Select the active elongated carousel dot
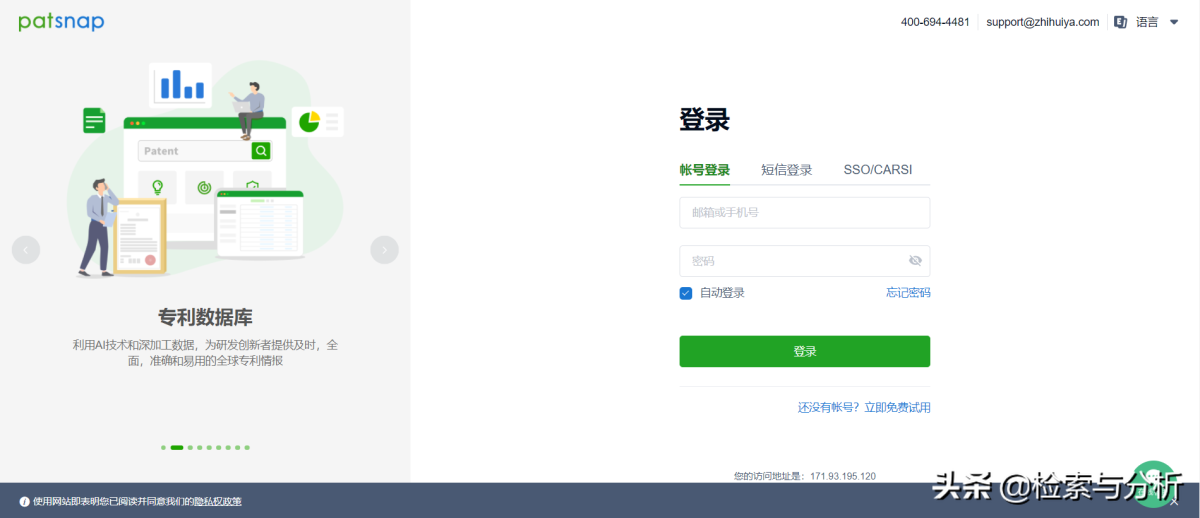1200x518 pixels. [177, 447]
